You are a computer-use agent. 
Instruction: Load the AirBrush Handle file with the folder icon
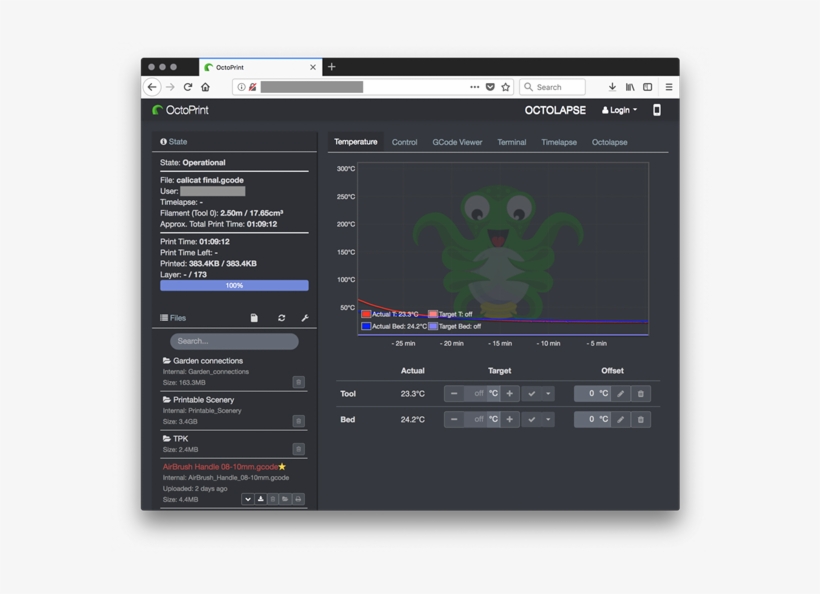285,499
